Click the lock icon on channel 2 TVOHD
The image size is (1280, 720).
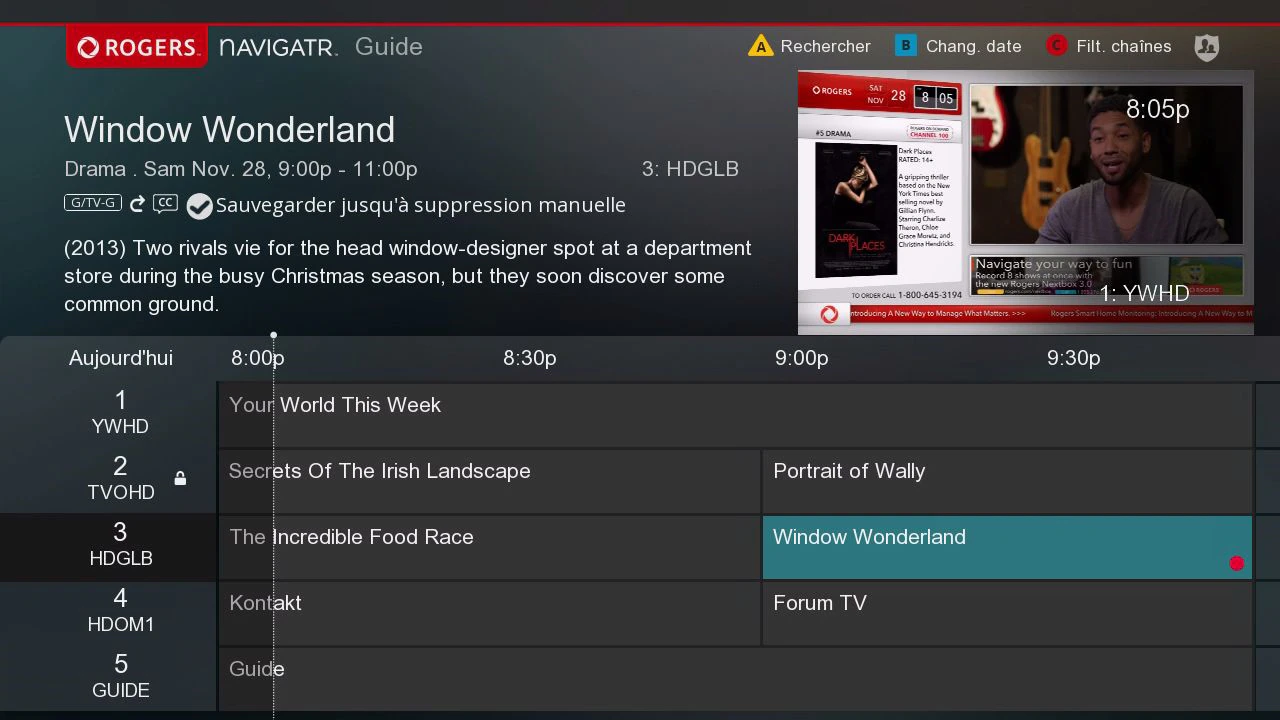pyautogui.click(x=180, y=479)
